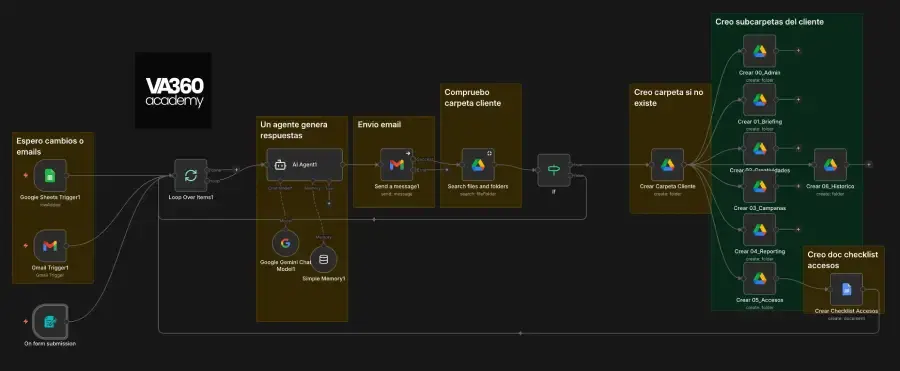Select the Crear 02_Creatividades Drive node
The width and height of the screenshot is (900, 371).
[x=759, y=149]
